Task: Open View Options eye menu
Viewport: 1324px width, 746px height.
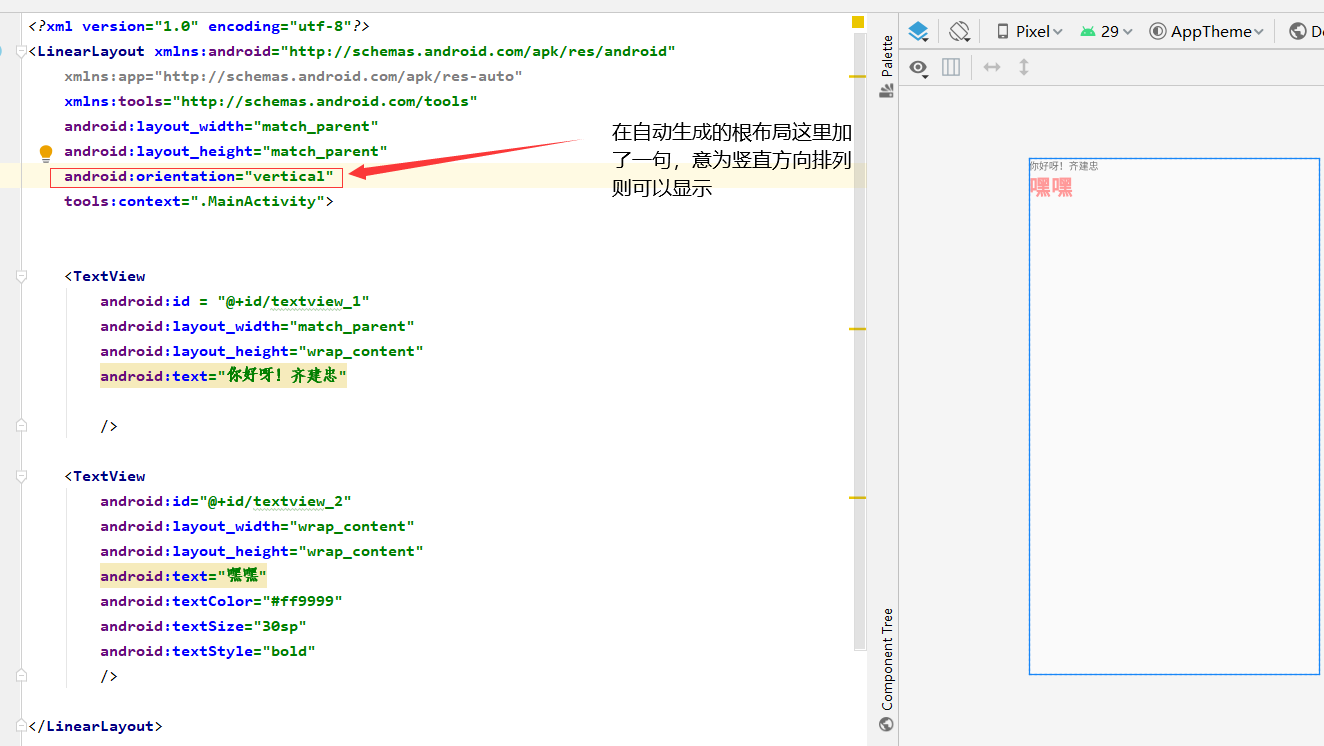Action: tap(919, 67)
